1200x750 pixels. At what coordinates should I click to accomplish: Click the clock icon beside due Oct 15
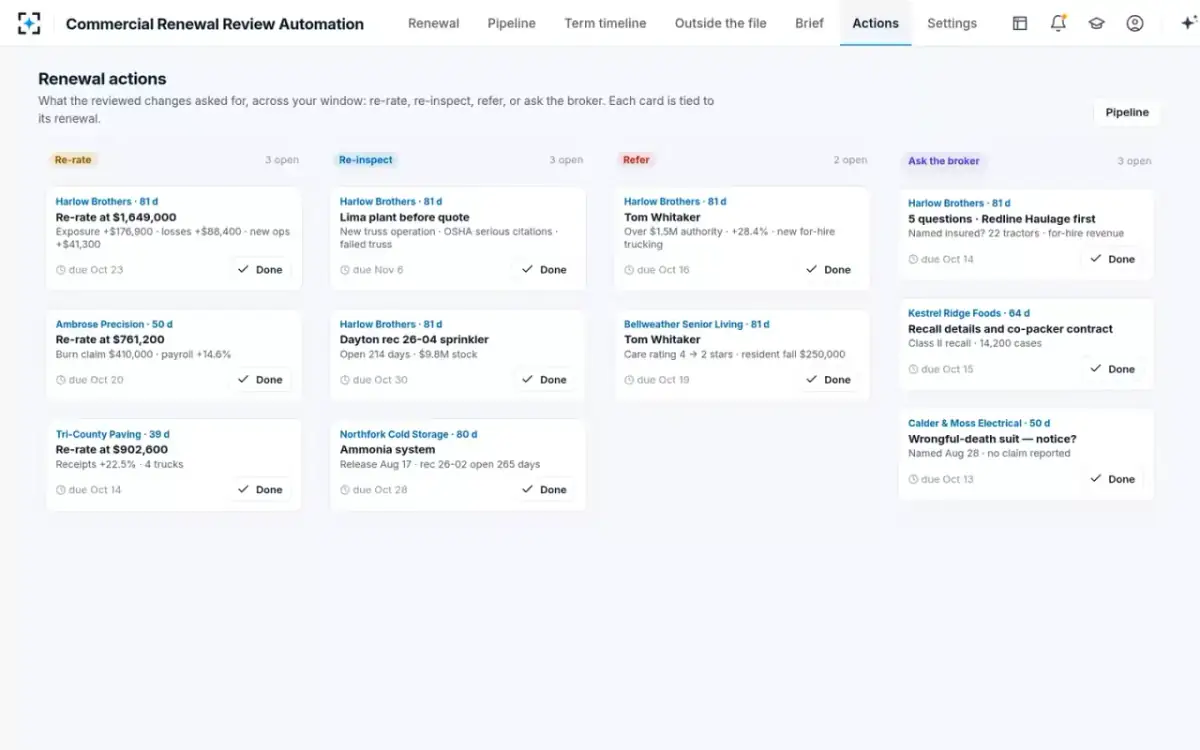tap(913, 369)
